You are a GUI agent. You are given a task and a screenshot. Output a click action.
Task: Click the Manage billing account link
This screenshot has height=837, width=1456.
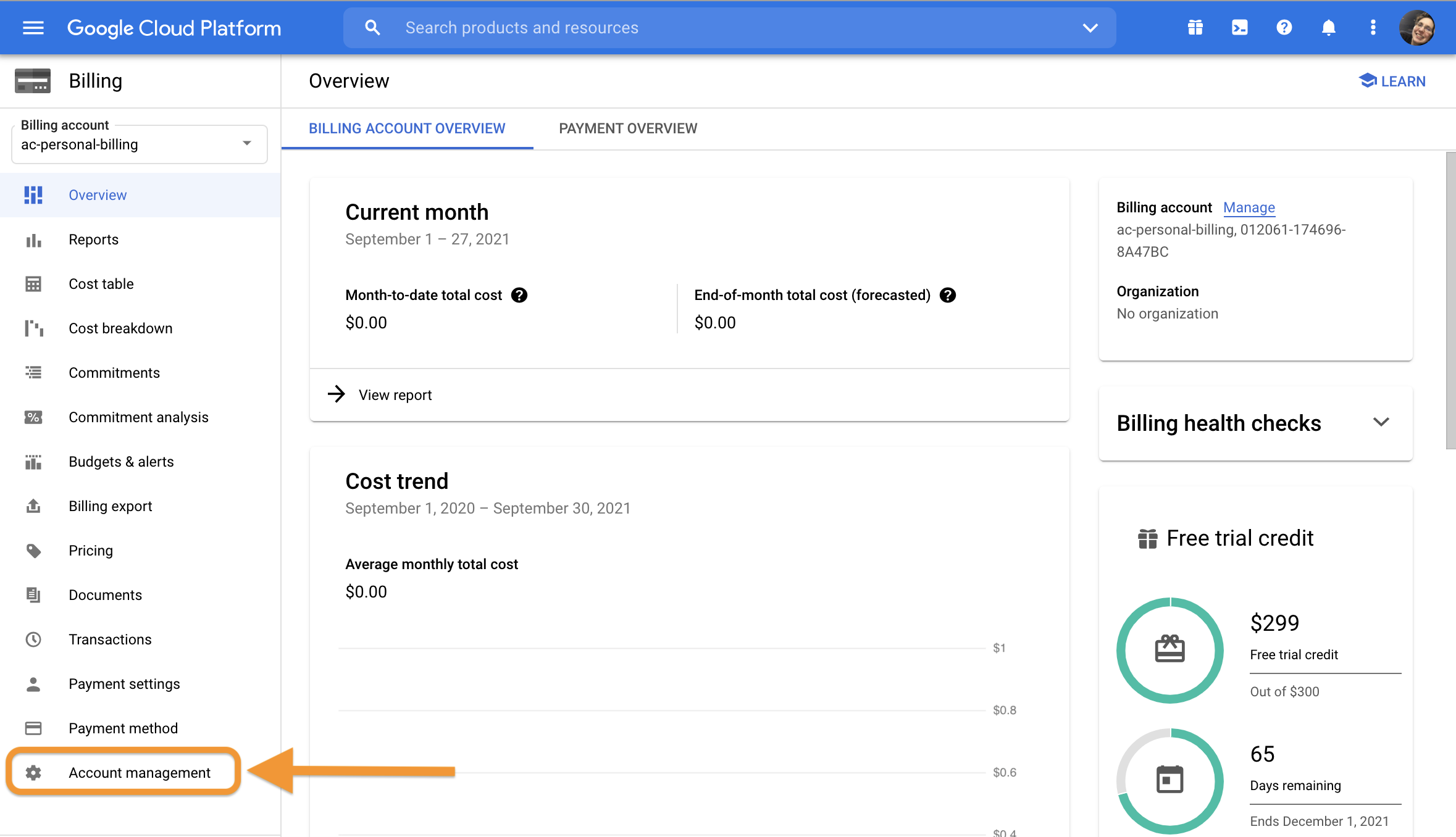pyautogui.click(x=1249, y=207)
